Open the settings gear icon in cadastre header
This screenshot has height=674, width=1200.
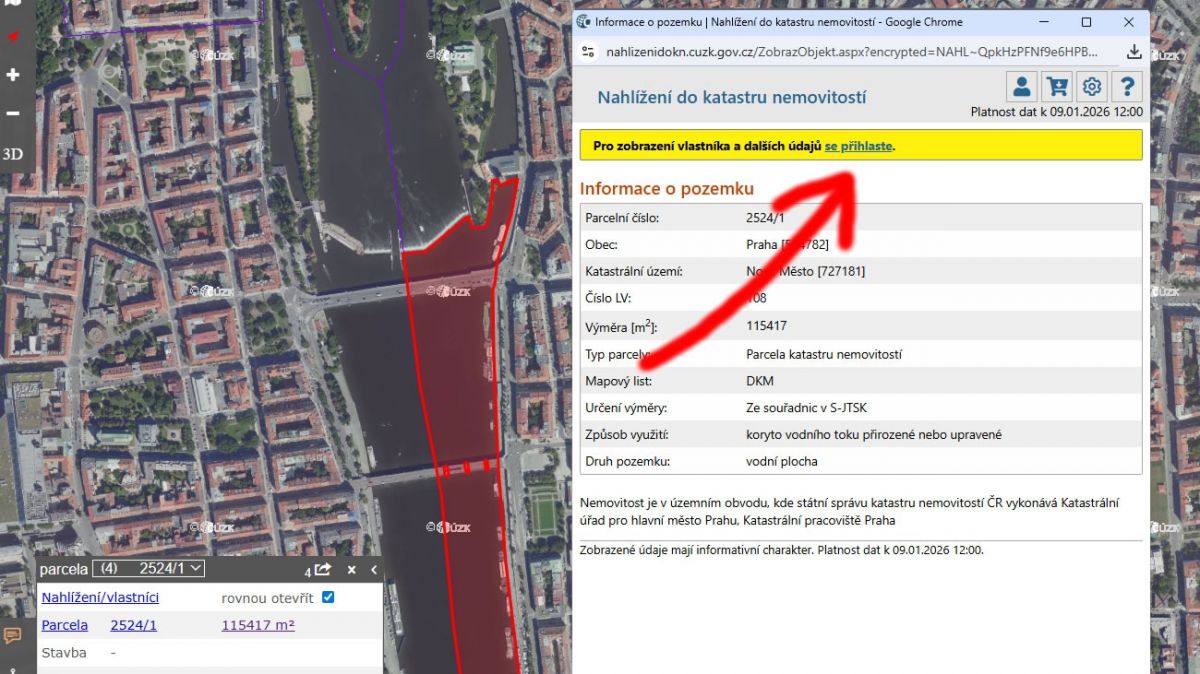point(1092,86)
